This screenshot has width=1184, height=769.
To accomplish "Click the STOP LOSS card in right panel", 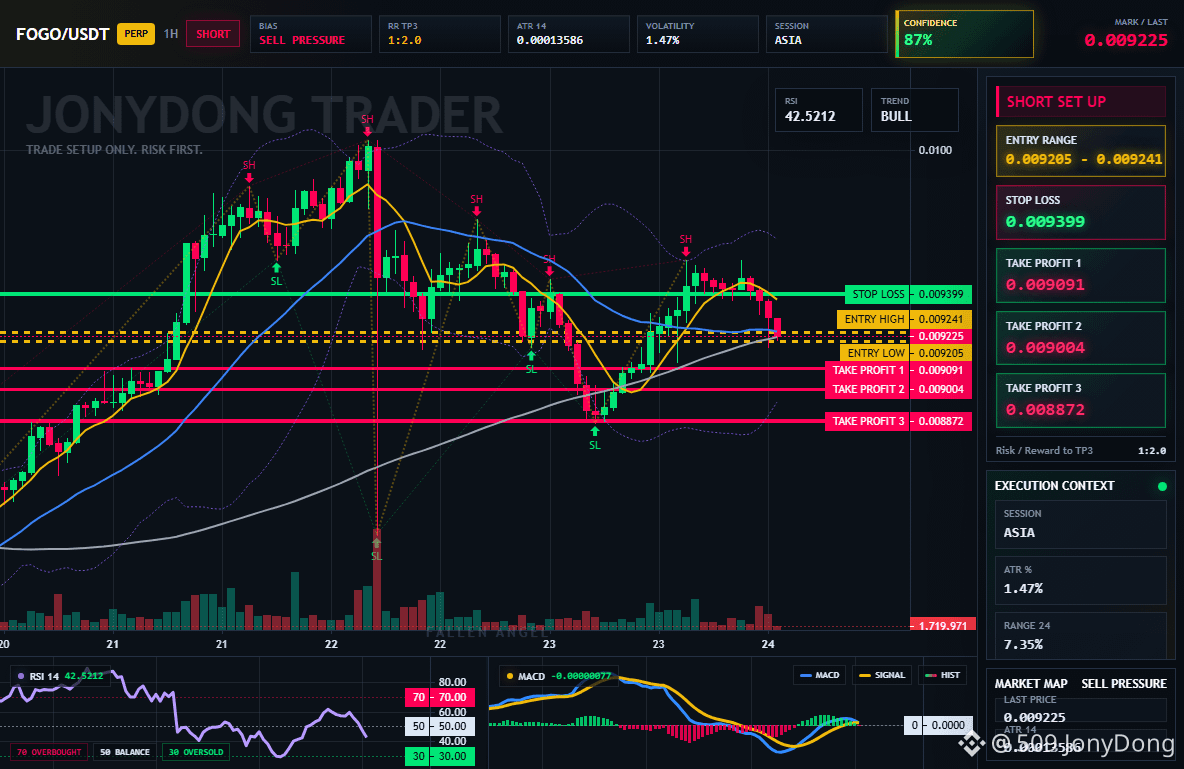I will click(x=1081, y=212).
